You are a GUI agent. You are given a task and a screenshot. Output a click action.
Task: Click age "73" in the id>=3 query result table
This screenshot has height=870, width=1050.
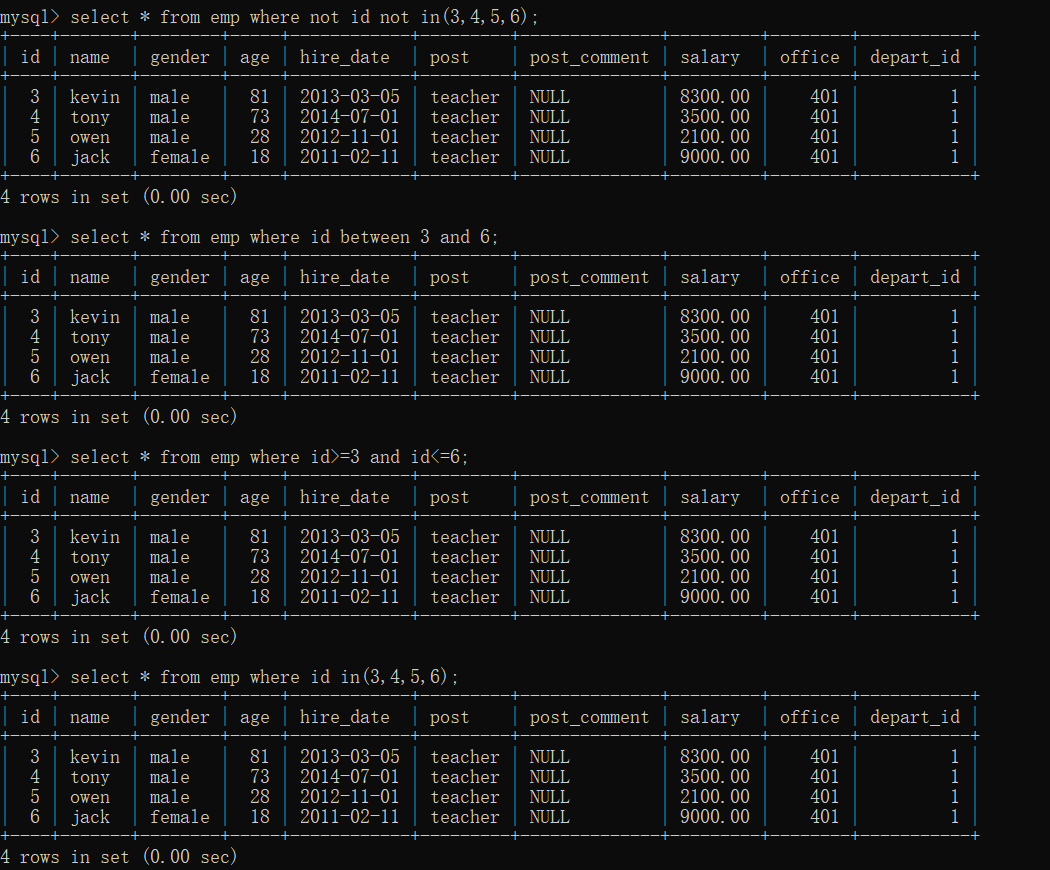point(259,557)
